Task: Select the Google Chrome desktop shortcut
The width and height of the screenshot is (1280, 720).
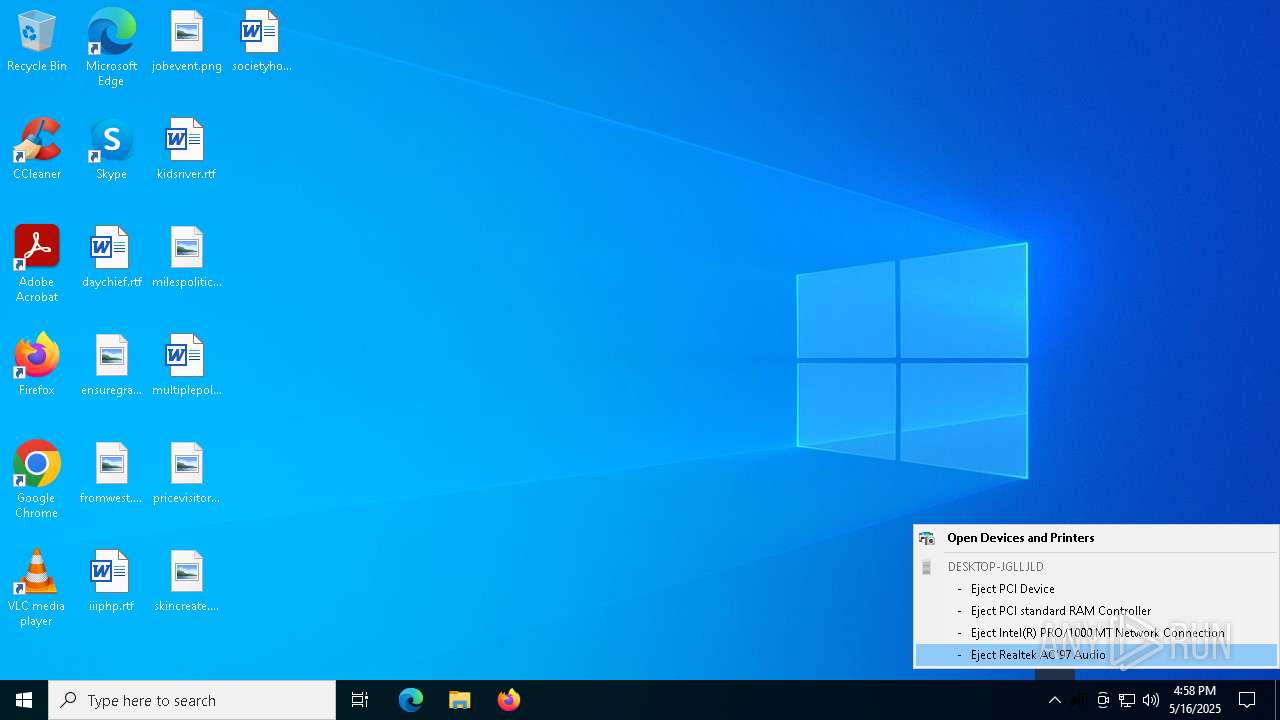Action: click(37, 480)
